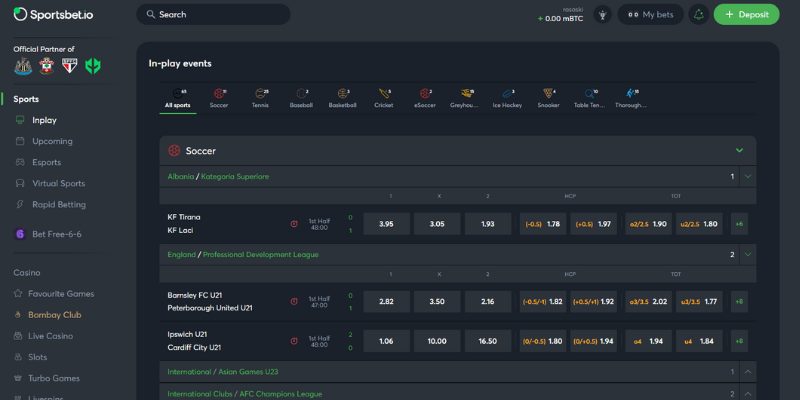Screen dimensions: 800x400
Task: Open Esports in the sidebar
Action: point(46,162)
